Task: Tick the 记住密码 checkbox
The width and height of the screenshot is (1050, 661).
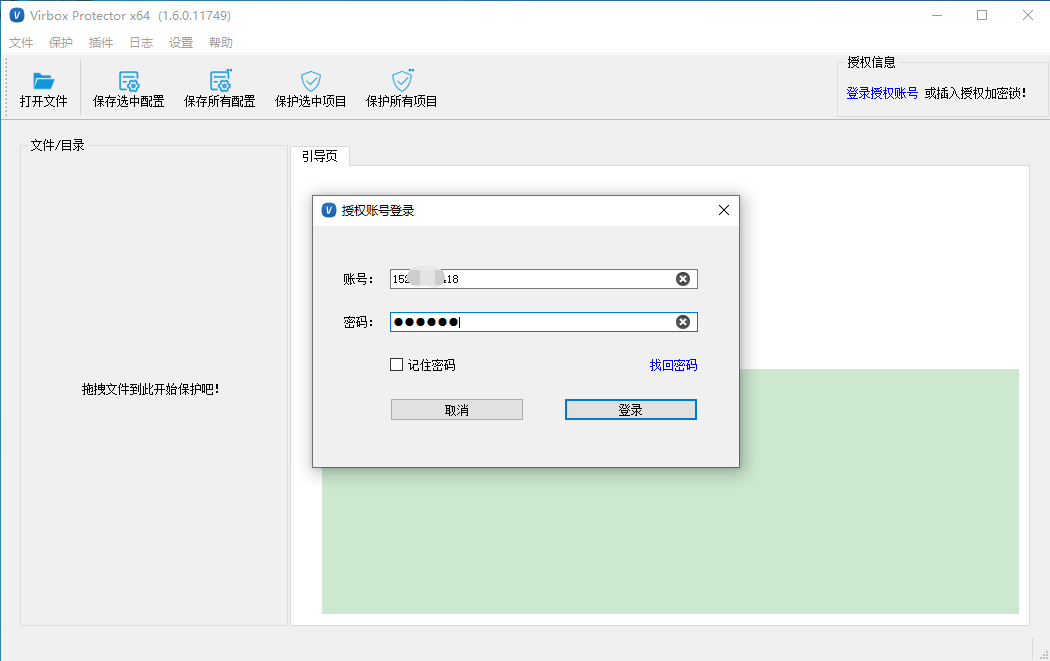Action: pos(396,365)
